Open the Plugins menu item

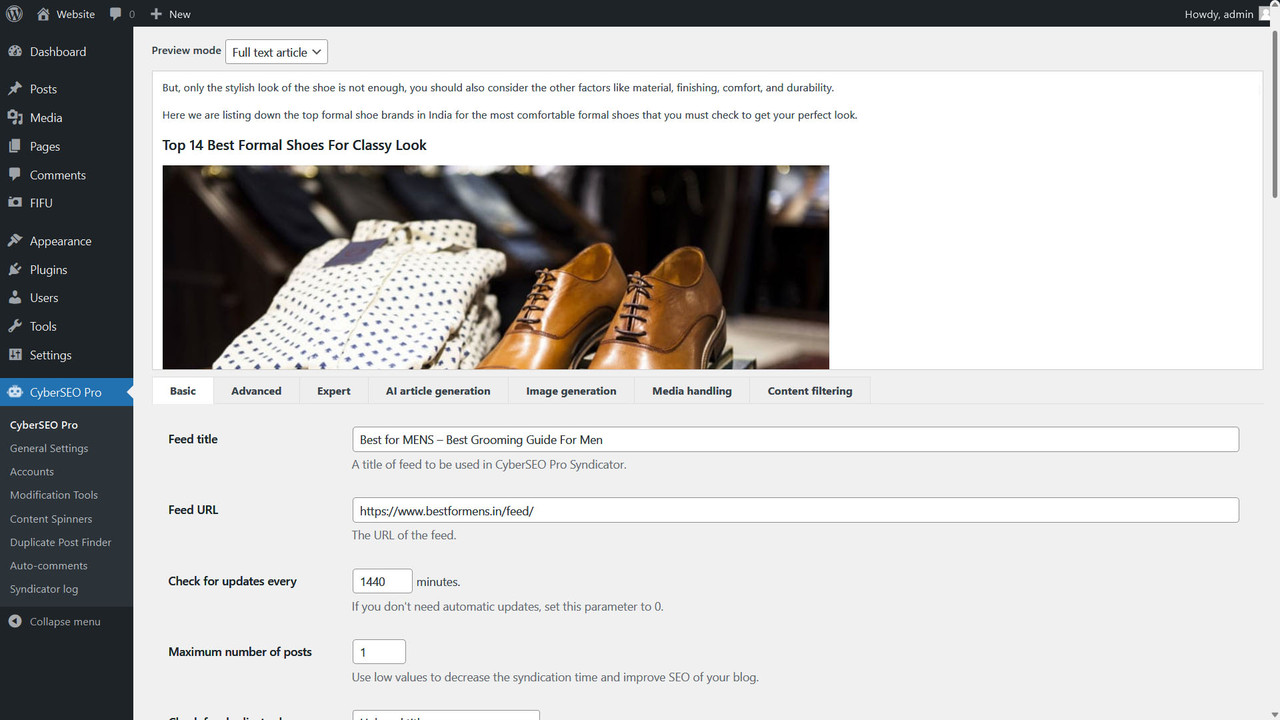tap(66, 269)
